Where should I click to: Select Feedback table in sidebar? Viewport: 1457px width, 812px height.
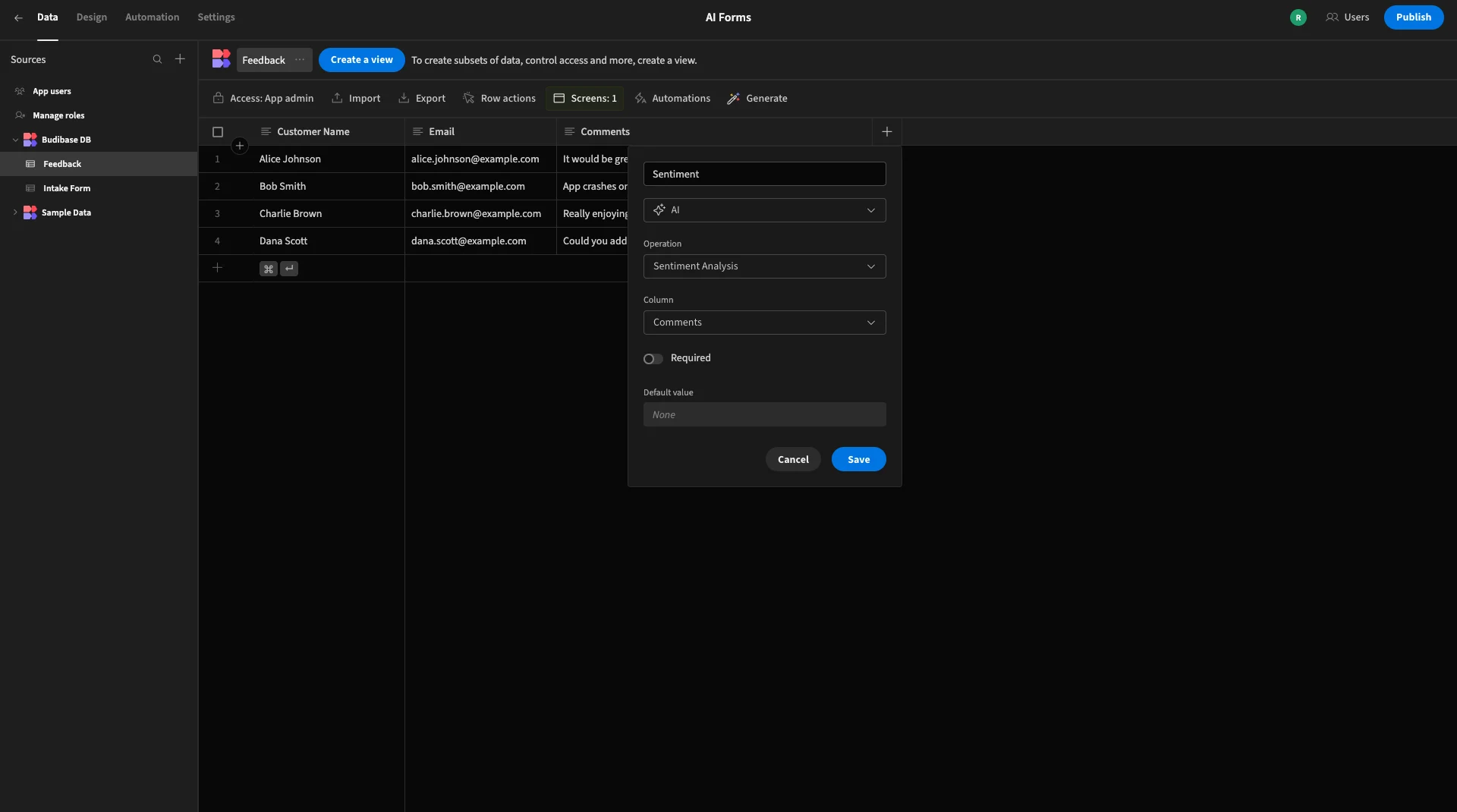[x=99, y=164]
